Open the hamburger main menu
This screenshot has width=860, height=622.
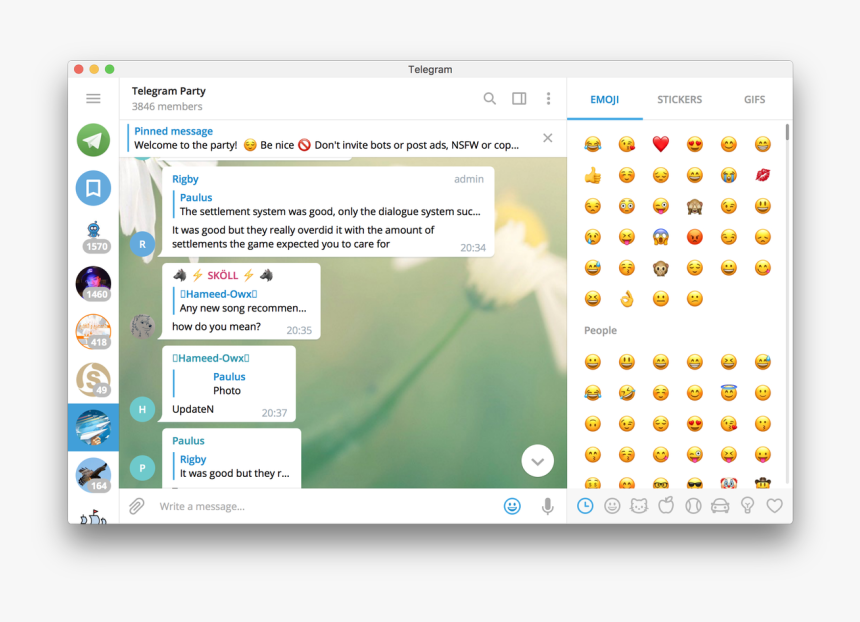tap(93, 99)
